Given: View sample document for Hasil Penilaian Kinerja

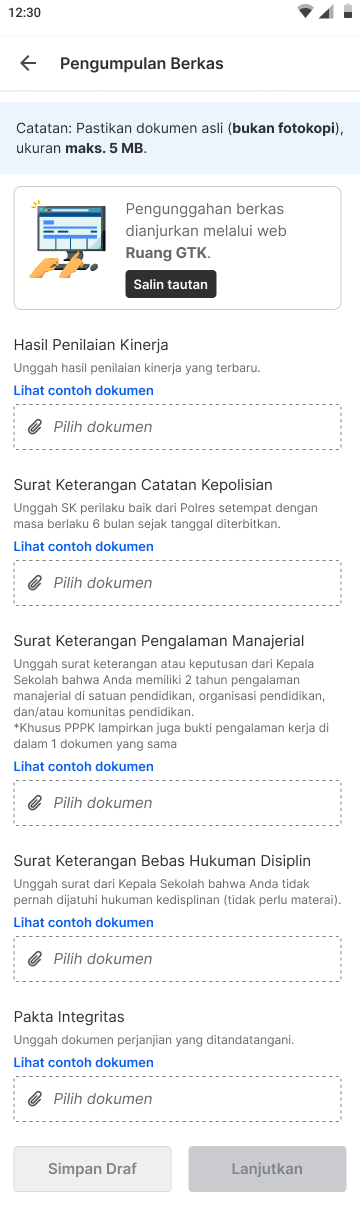Looking at the screenshot, I should pos(84,390).
